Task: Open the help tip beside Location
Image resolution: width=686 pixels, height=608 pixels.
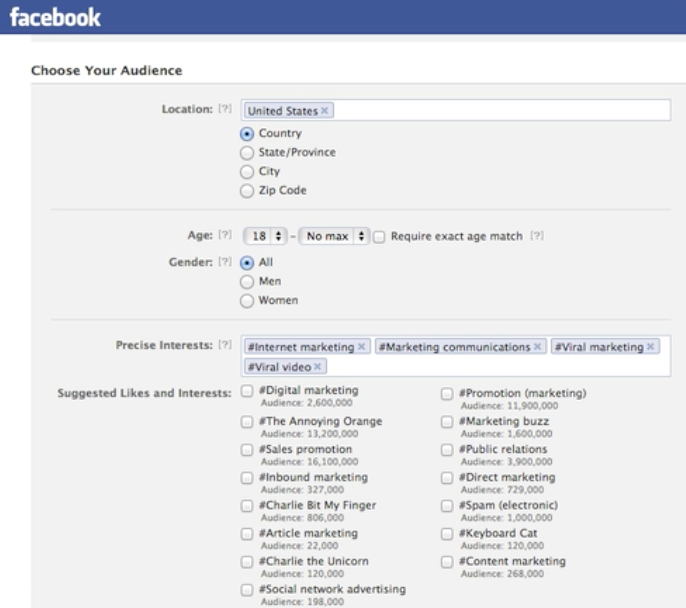Action: pyautogui.click(x=225, y=109)
